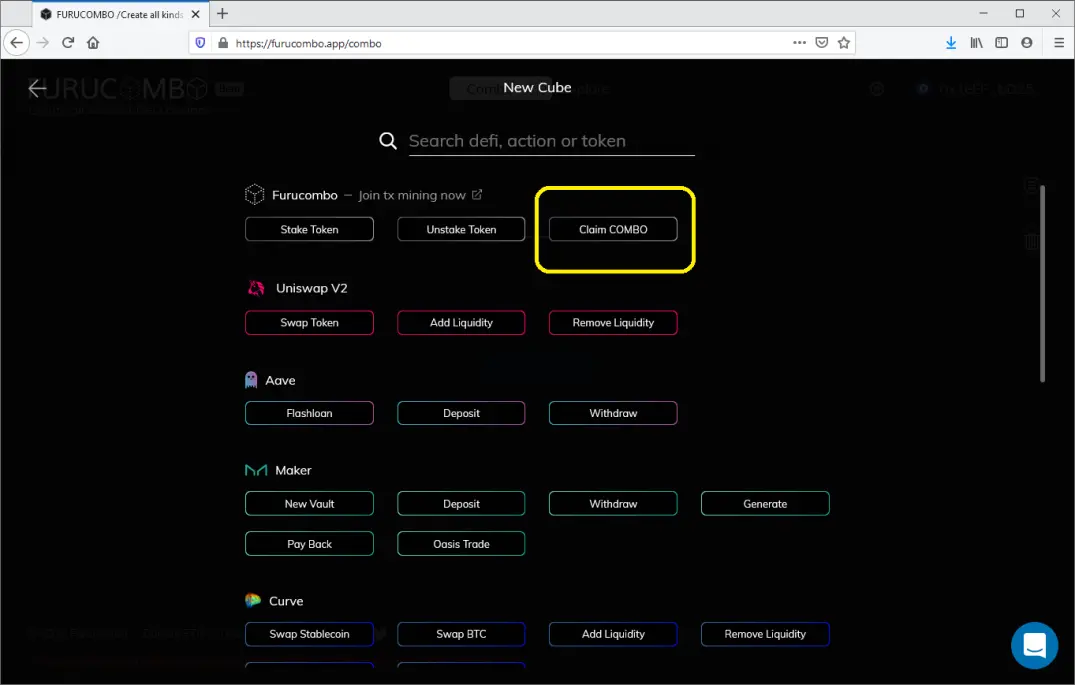Pick Maker Deposit
The height and width of the screenshot is (685, 1075).
(461, 503)
